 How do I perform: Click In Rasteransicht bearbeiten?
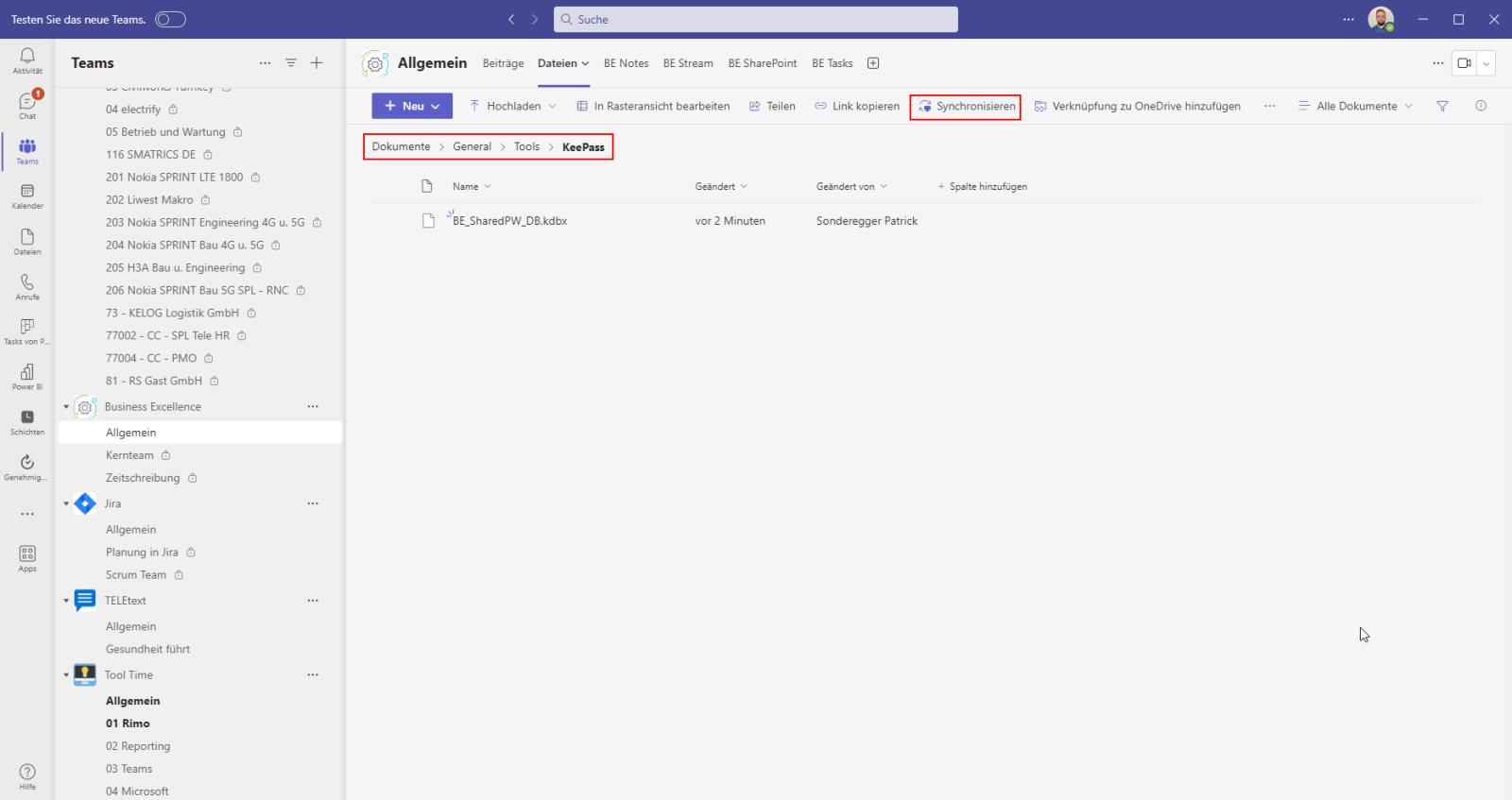(653, 106)
